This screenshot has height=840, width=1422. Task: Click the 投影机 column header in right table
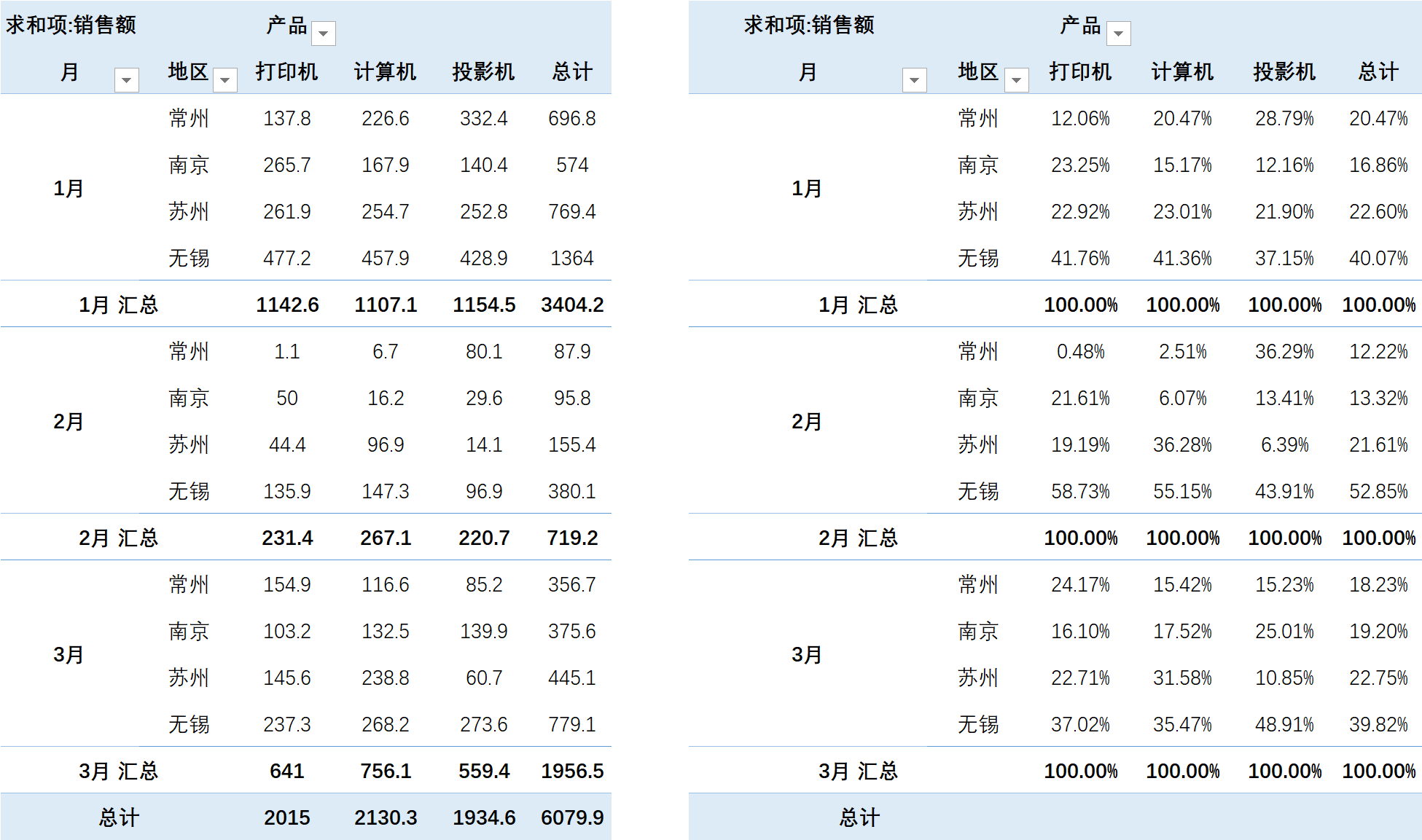pyautogui.click(x=1284, y=71)
